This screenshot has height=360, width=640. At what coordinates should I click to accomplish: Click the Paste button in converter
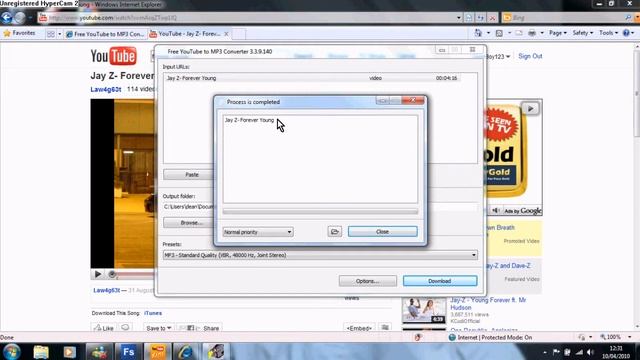pos(191,175)
